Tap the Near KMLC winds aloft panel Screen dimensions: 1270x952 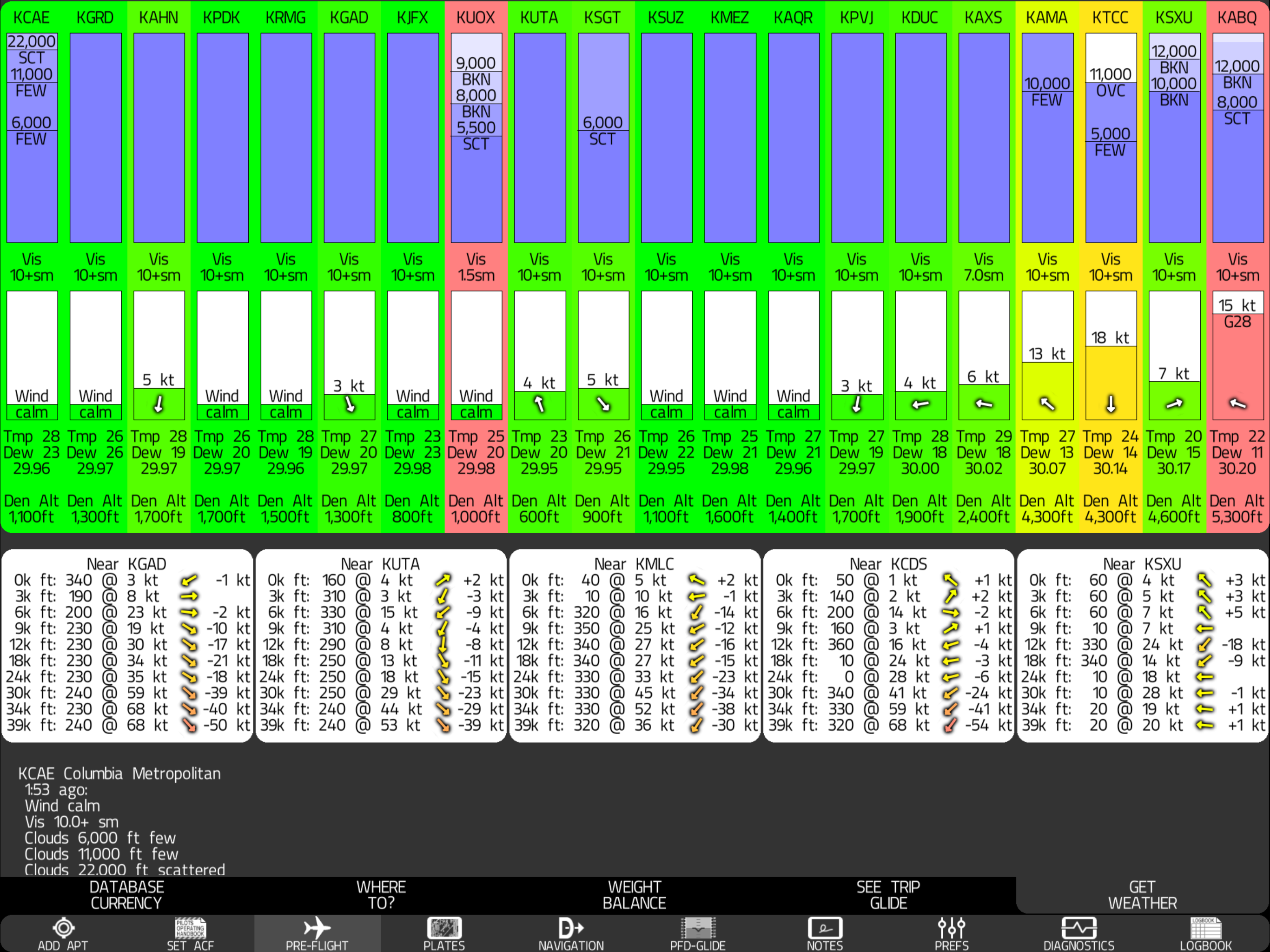click(x=635, y=646)
